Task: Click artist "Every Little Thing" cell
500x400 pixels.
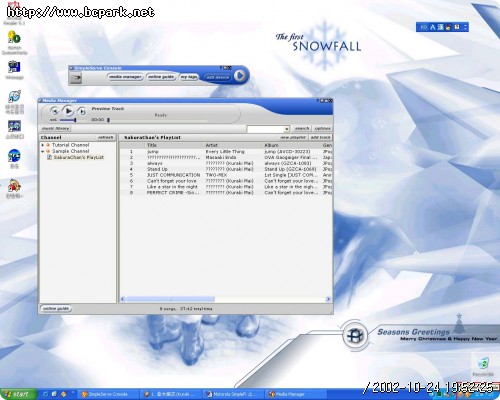Action: (x=225, y=152)
